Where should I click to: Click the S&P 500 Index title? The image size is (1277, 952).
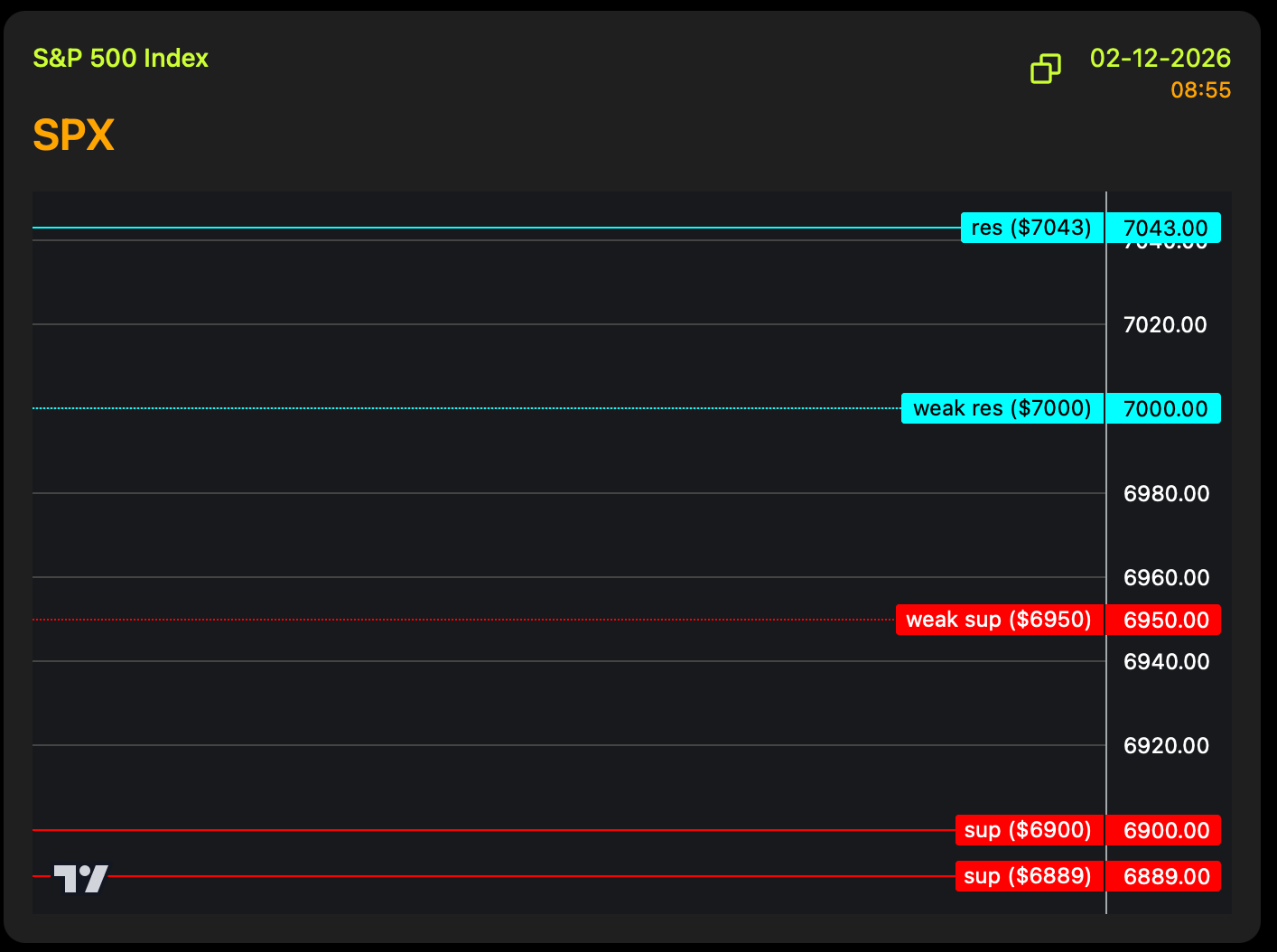120,59
